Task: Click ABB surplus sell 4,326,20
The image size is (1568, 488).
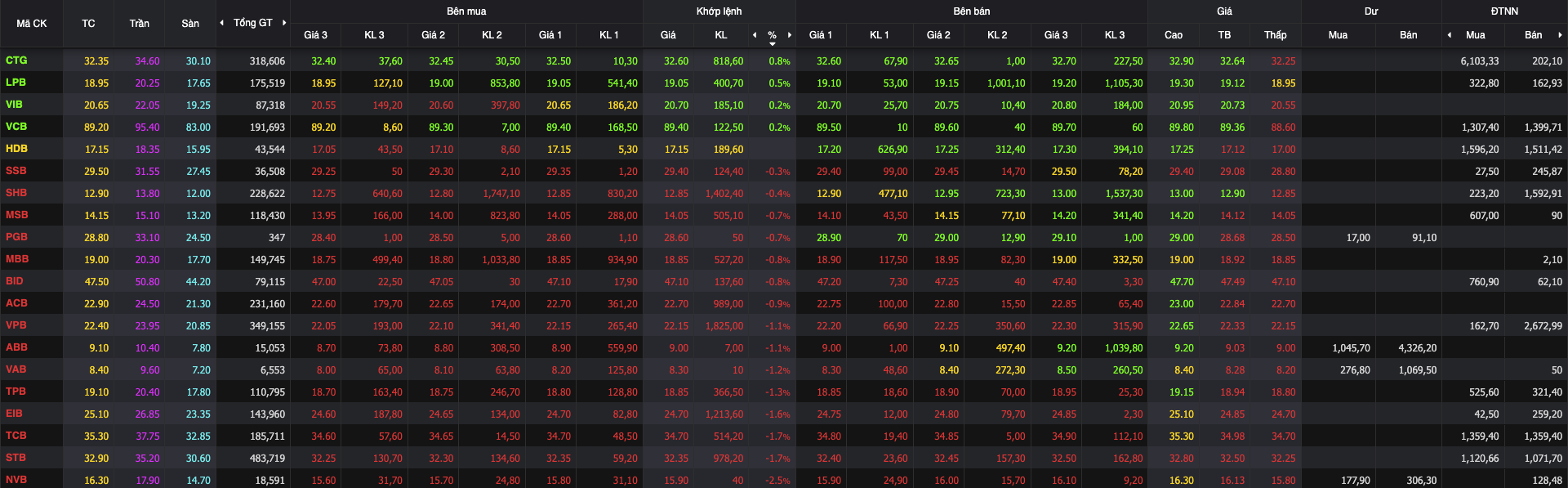Action: [1417, 348]
